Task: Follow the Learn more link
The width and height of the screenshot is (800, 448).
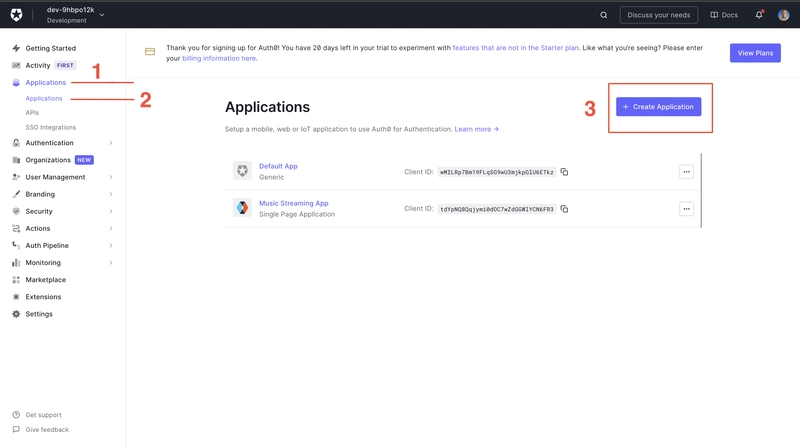Action: tap(476, 129)
